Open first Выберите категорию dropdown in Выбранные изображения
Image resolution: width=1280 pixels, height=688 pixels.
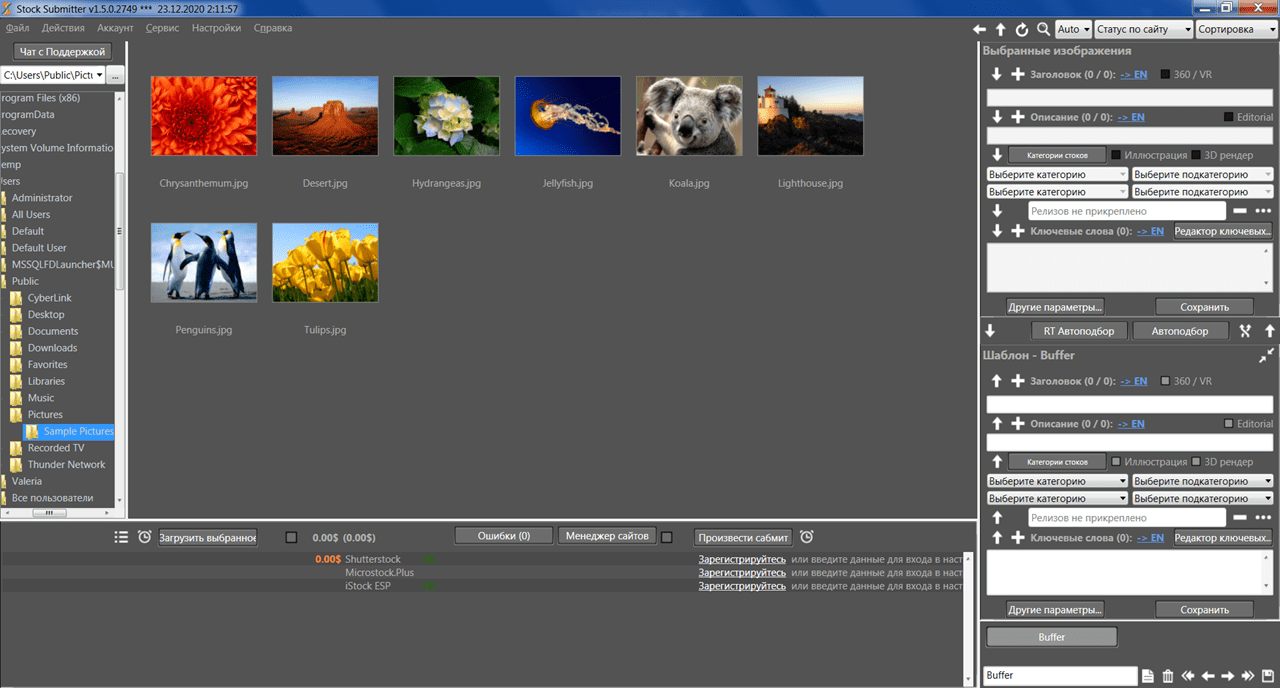click(1058, 174)
